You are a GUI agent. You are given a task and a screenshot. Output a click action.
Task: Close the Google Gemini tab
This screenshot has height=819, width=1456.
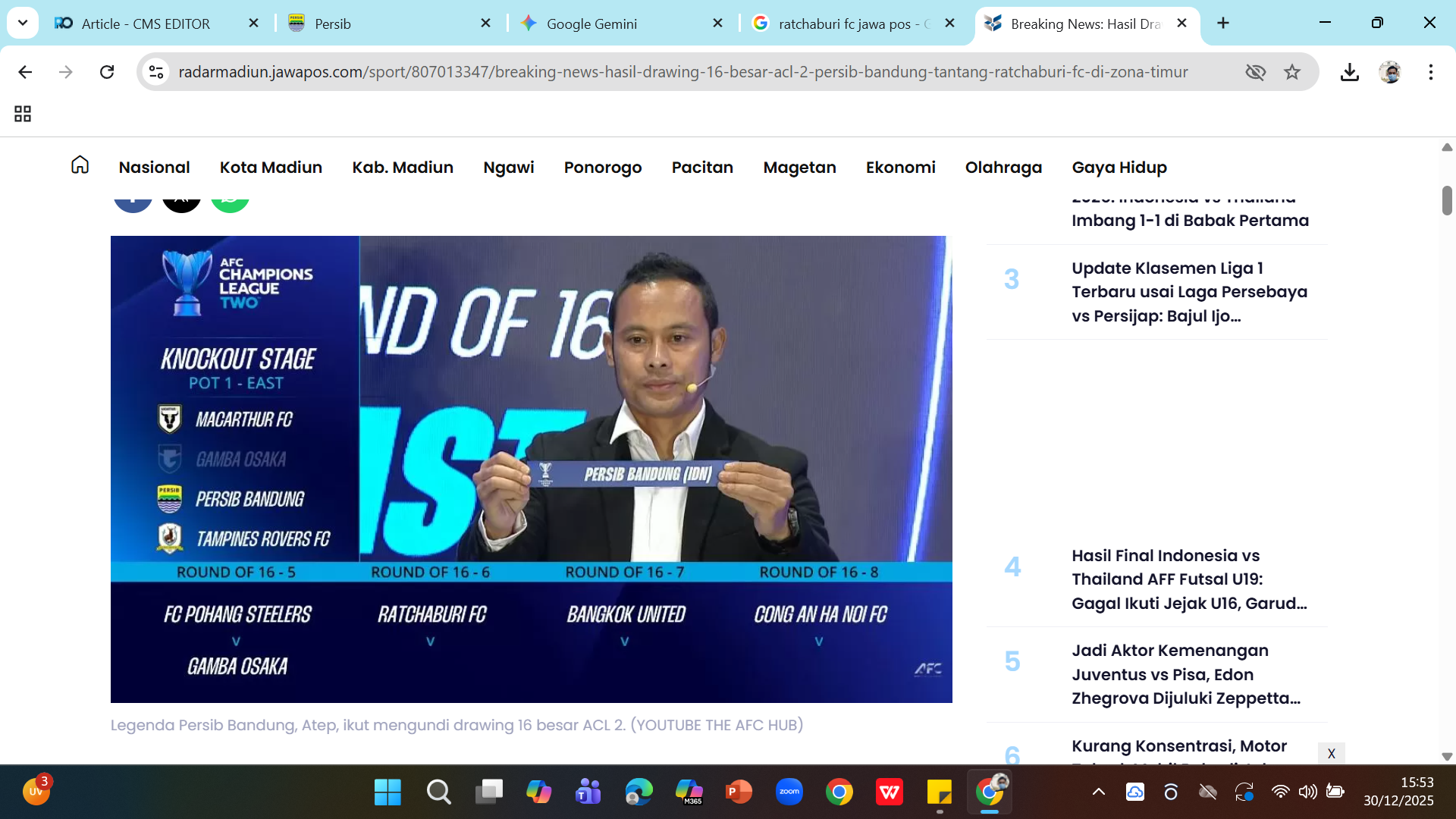[717, 24]
